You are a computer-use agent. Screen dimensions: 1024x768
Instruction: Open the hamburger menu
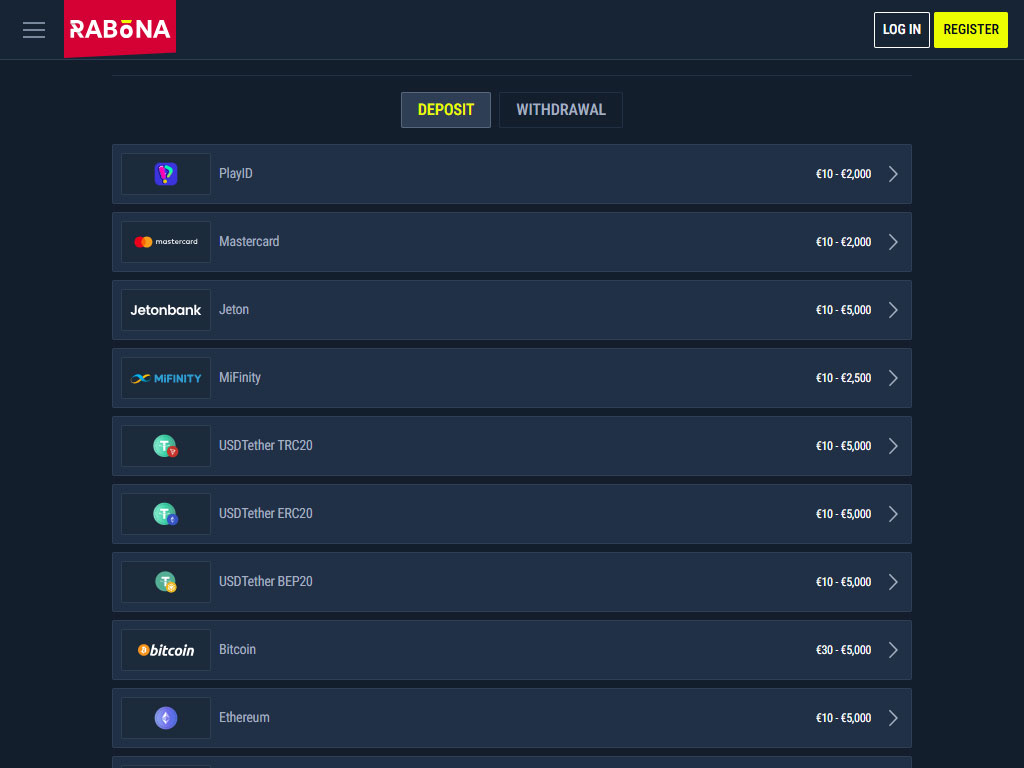point(34,30)
